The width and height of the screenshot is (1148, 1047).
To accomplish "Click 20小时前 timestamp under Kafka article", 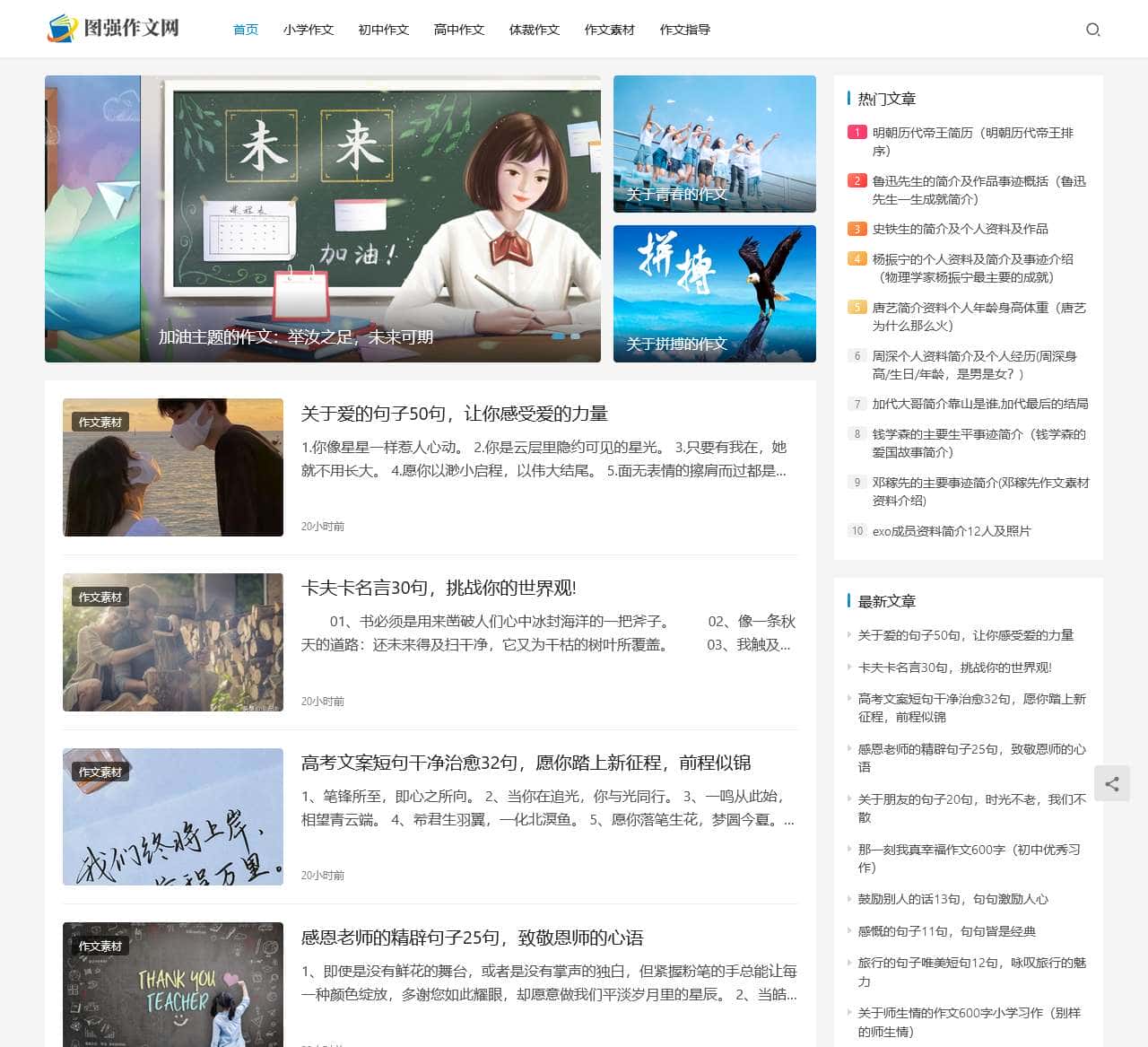I will tap(322, 702).
